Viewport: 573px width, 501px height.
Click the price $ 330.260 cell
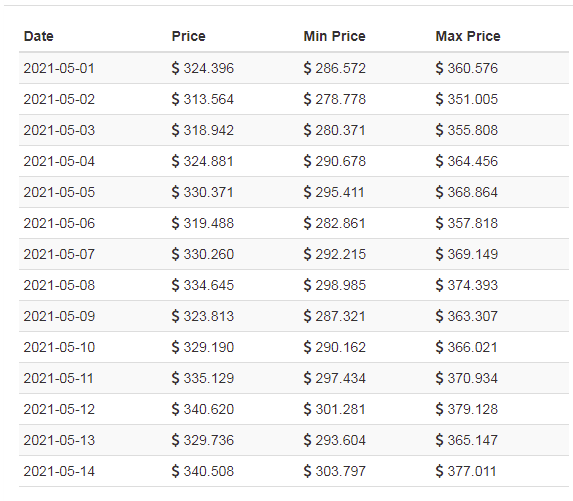click(202, 254)
